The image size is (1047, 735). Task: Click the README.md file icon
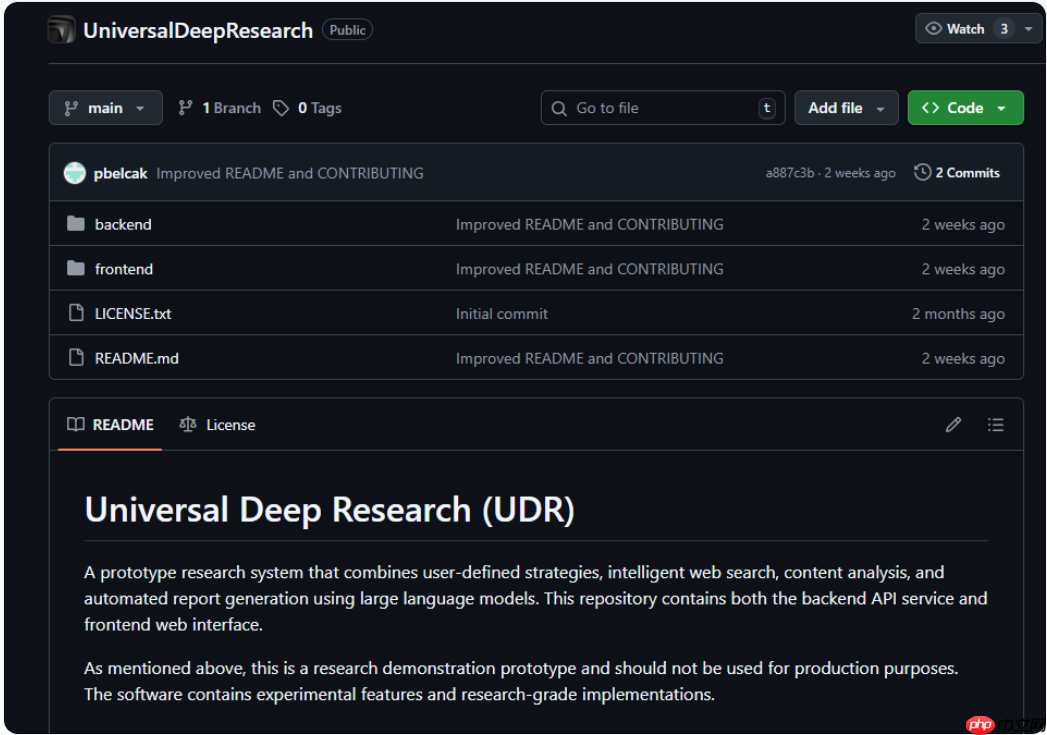tap(76, 358)
